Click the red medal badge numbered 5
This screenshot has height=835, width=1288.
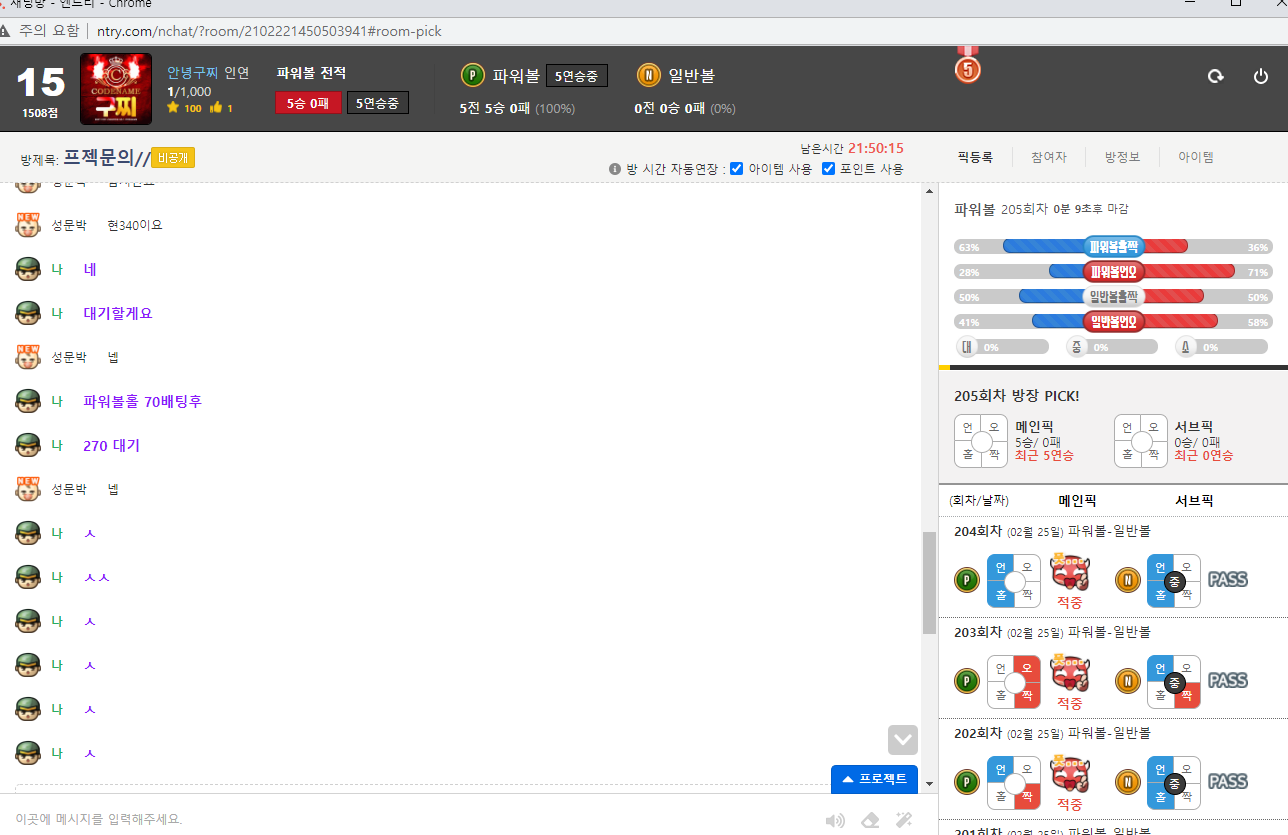click(x=967, y=66)
